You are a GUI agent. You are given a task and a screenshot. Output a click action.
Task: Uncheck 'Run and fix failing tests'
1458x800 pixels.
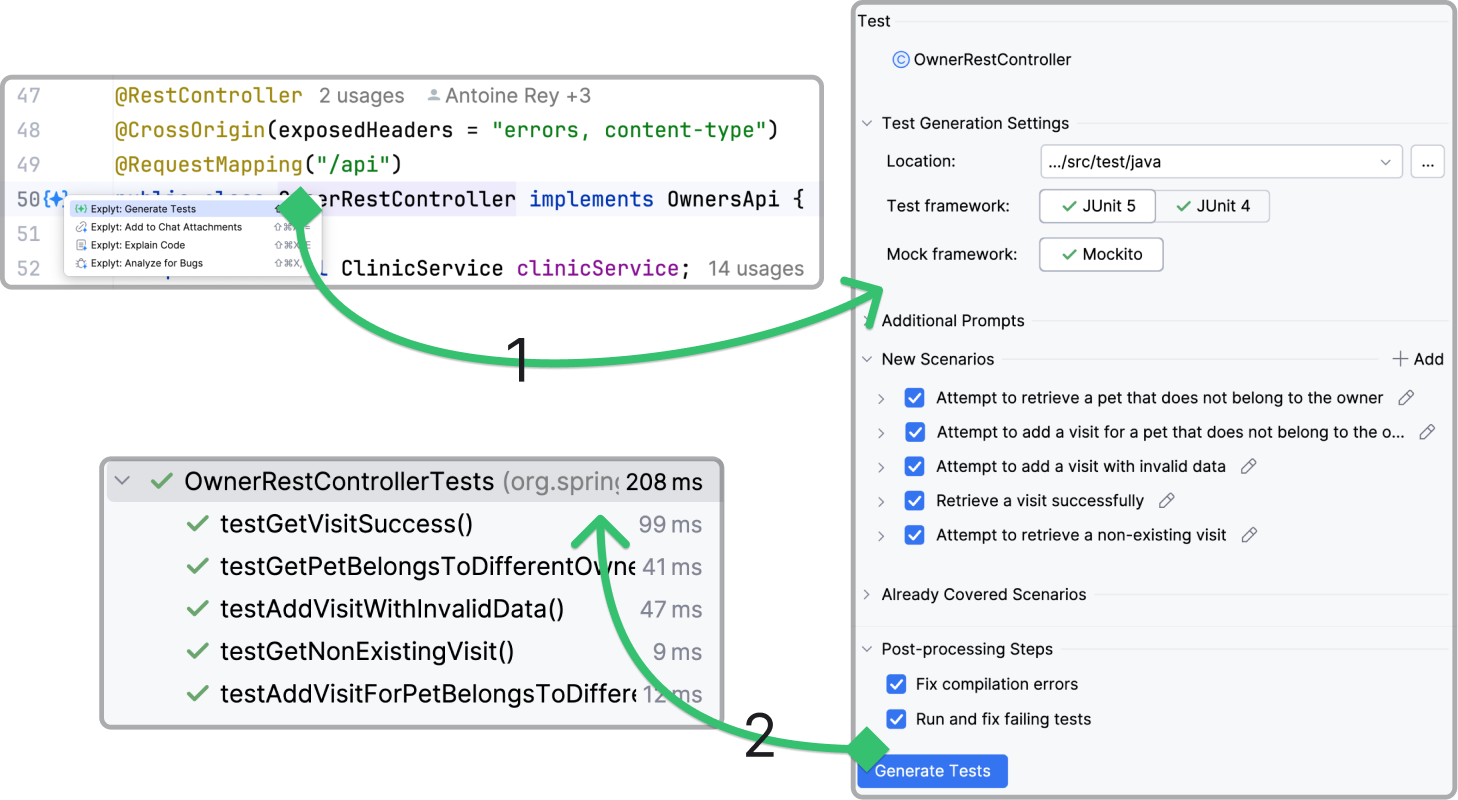tap(896, 719)
